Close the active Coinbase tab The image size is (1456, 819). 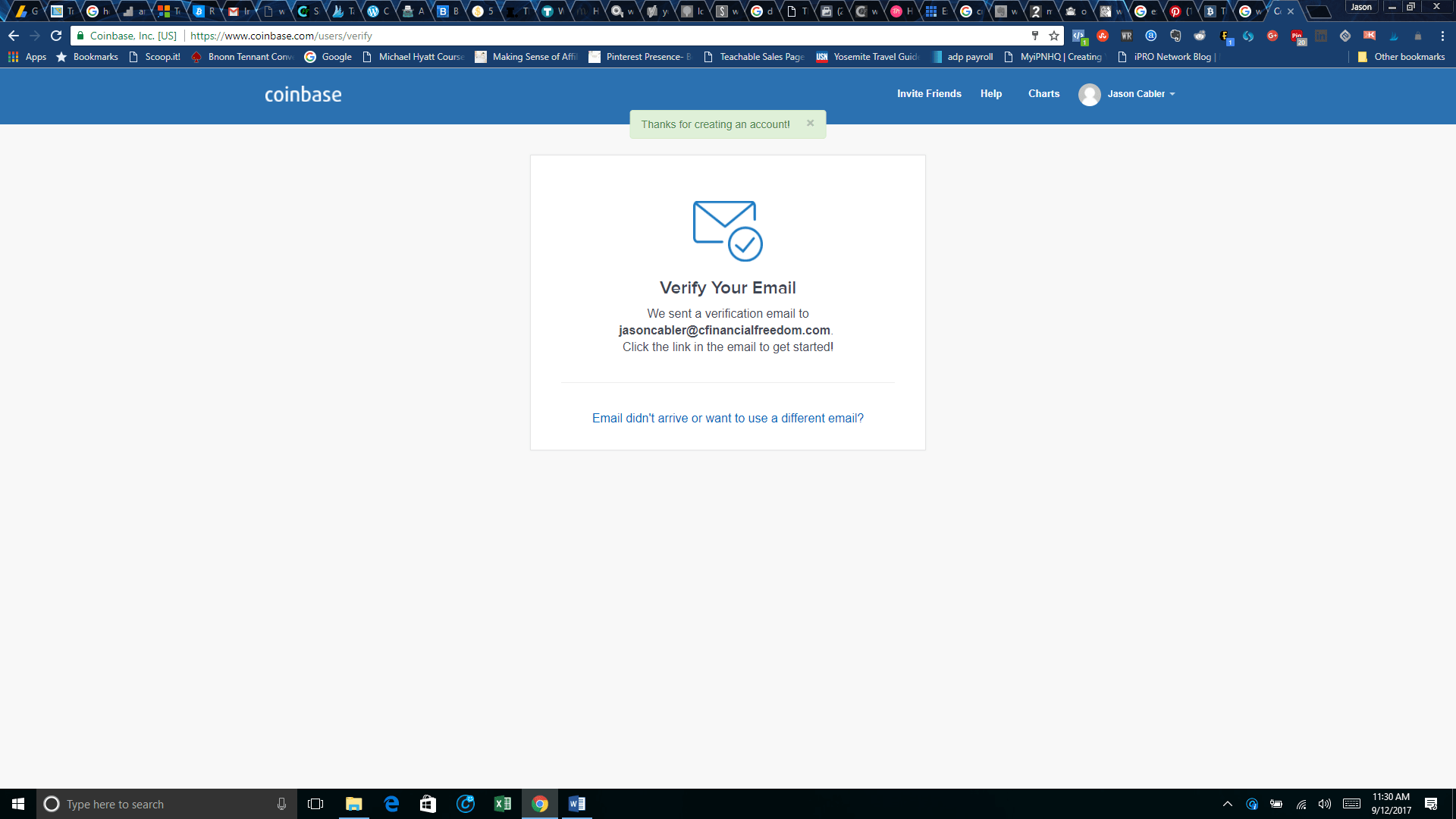tap(1291, 11)
